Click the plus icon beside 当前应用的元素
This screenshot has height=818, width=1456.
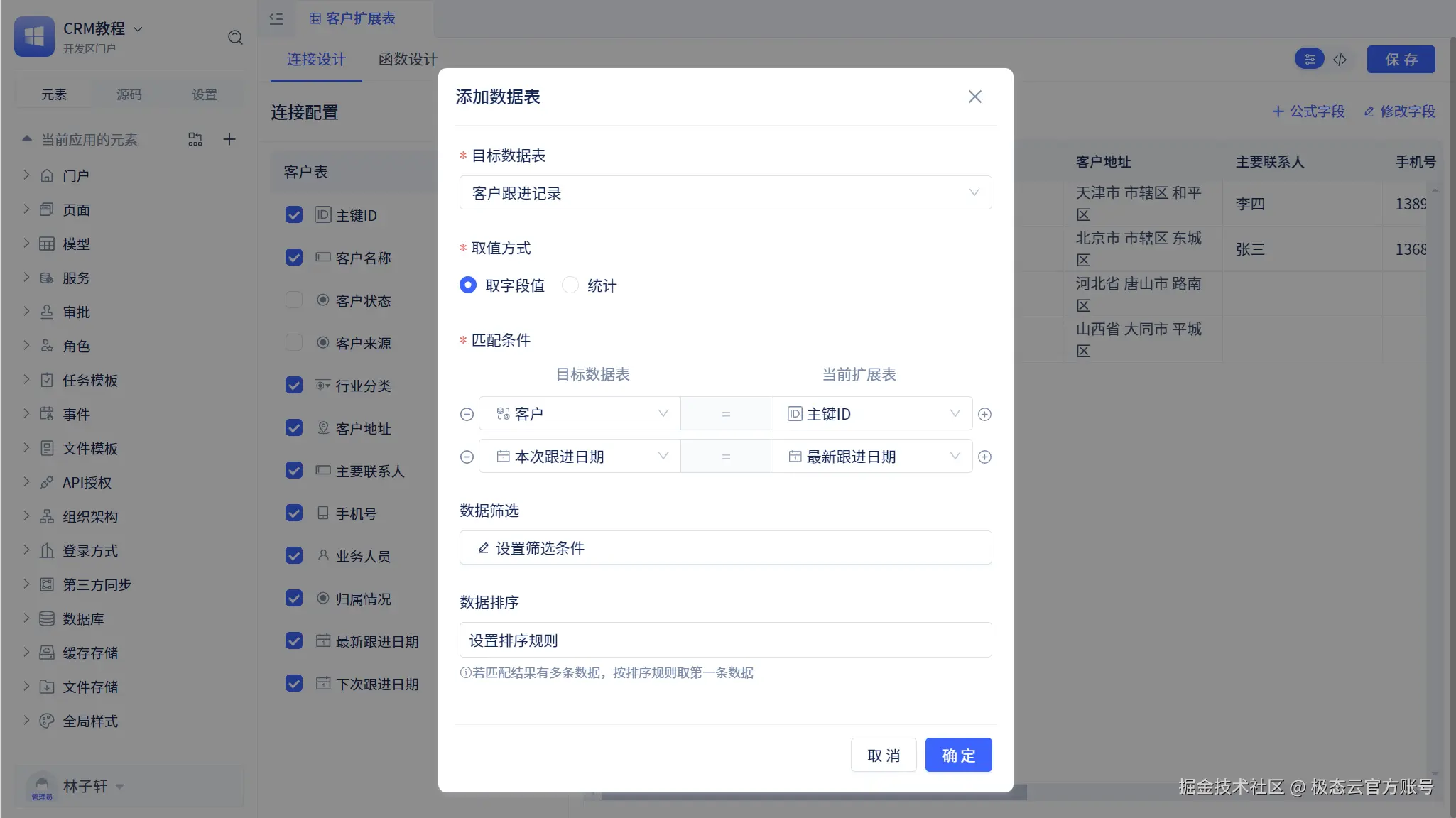point(229,139)
